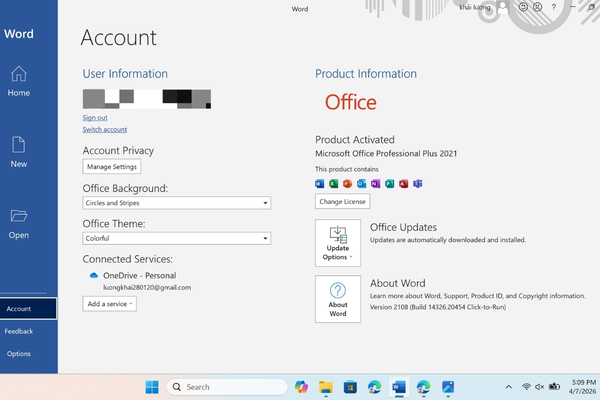Image resolution: width=600 pixels, height=400 pixels.
Task: Click the Switch account link
Action: (104, 130)
